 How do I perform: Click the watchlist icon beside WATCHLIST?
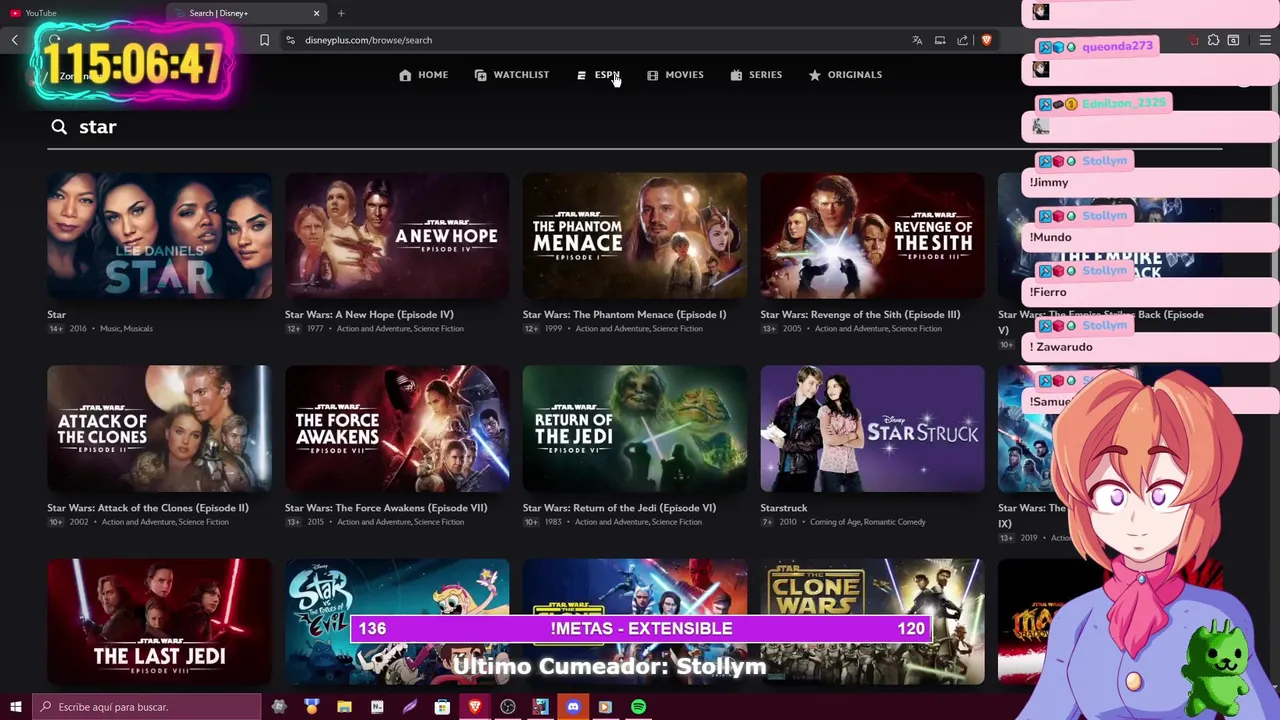pyautogui.click(x=481, y=75)
